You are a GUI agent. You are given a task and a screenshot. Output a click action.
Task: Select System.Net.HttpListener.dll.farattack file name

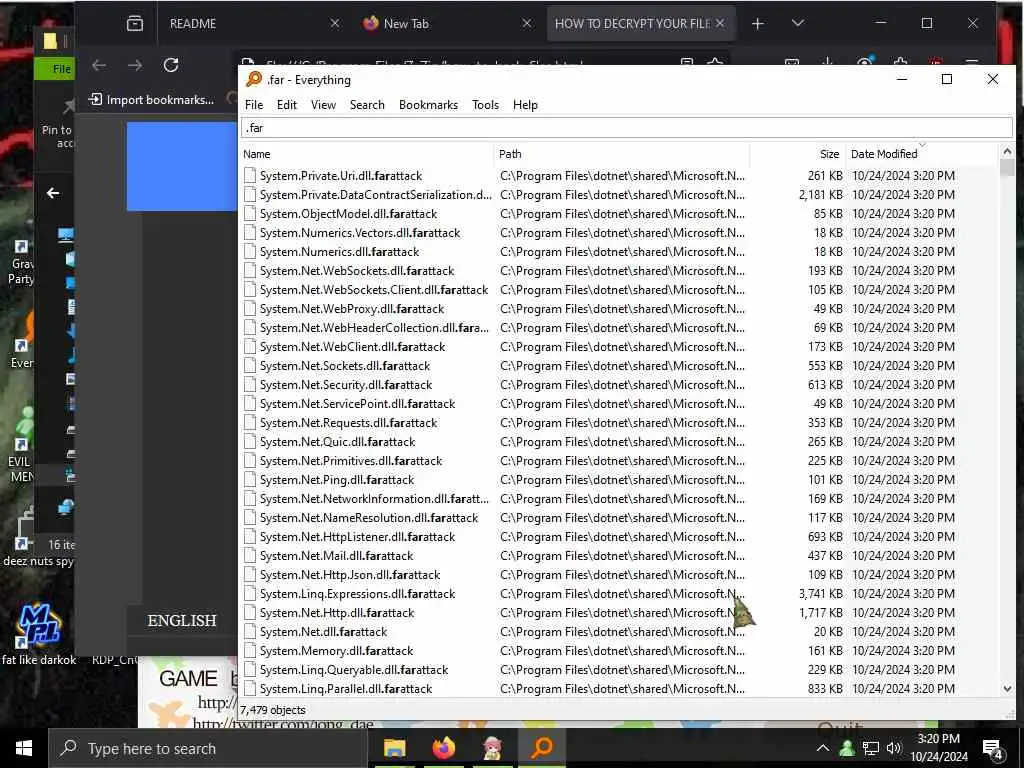click(357, 537)
